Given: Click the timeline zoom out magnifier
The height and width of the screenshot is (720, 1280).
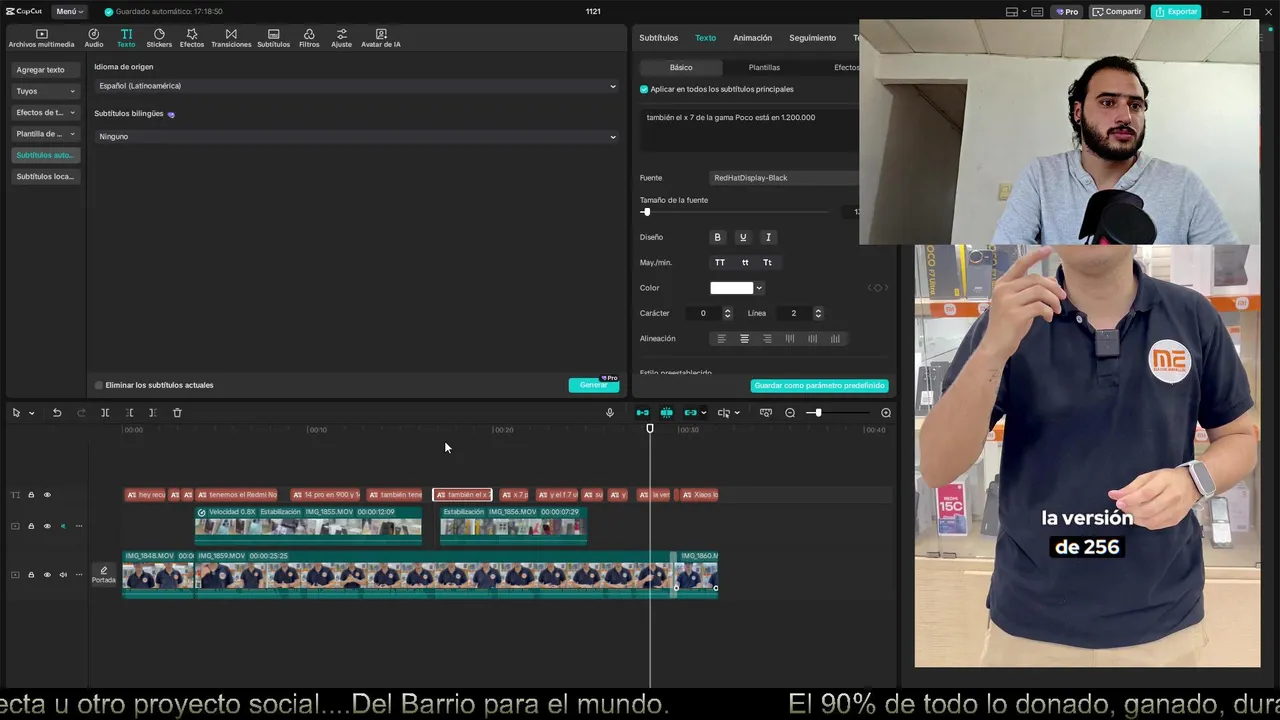Looking at the screenshot, I should (x=790, y=413).
